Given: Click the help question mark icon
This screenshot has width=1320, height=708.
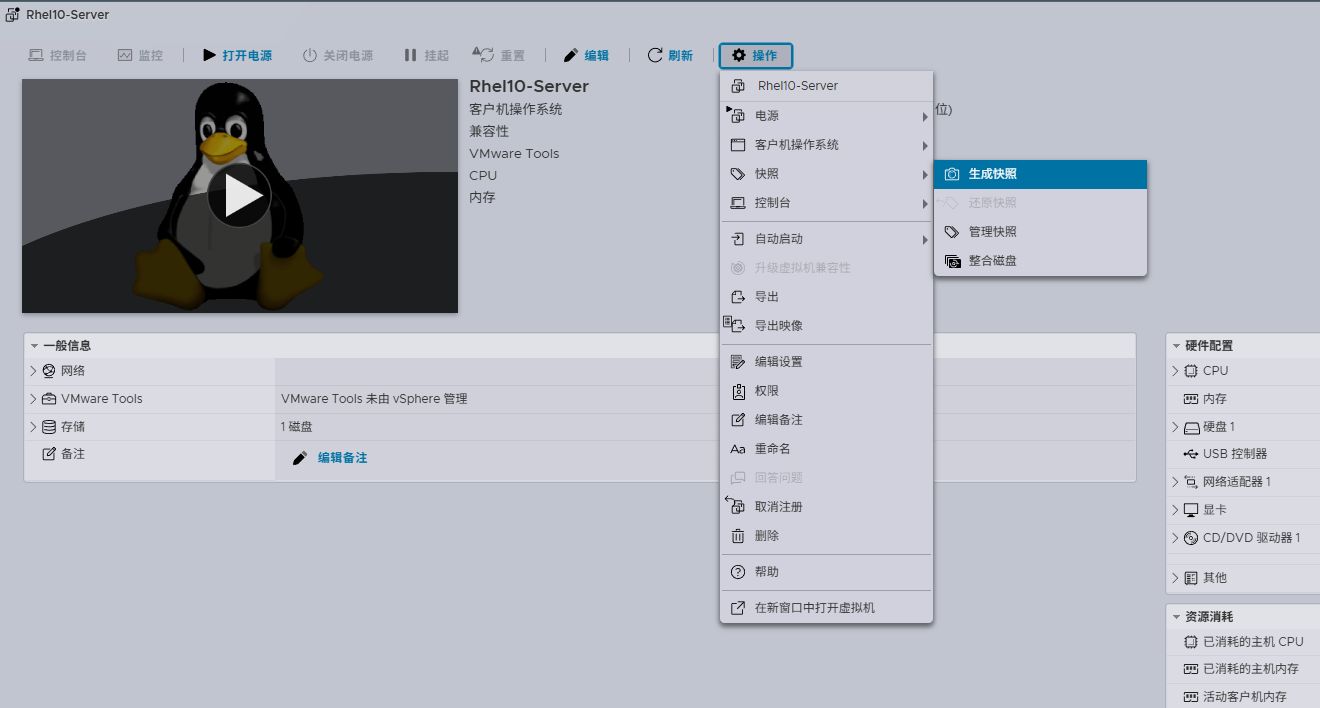Looking at the screenshot, I should click(738, 572).
